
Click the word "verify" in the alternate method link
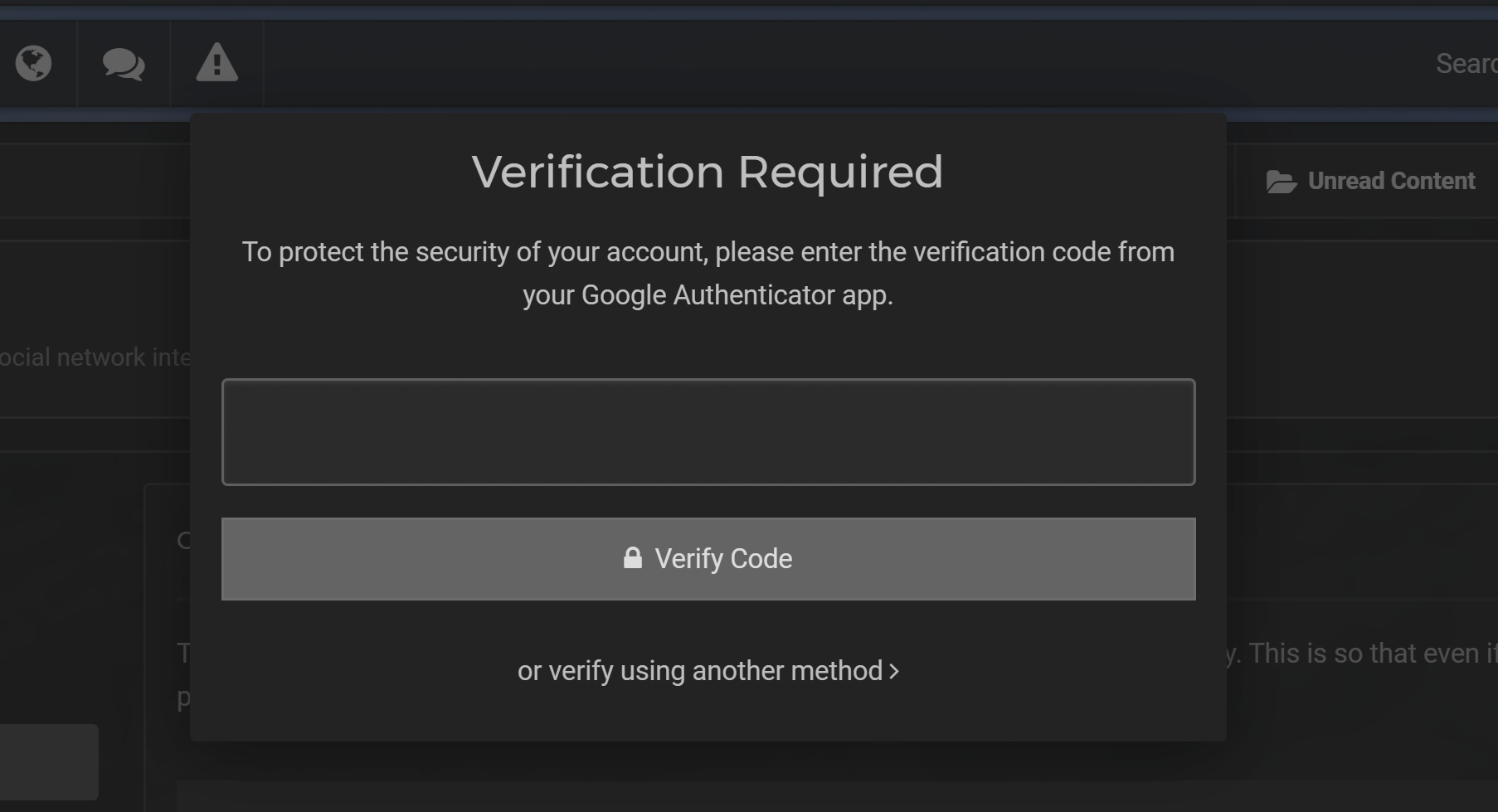[x=581, y=671]
